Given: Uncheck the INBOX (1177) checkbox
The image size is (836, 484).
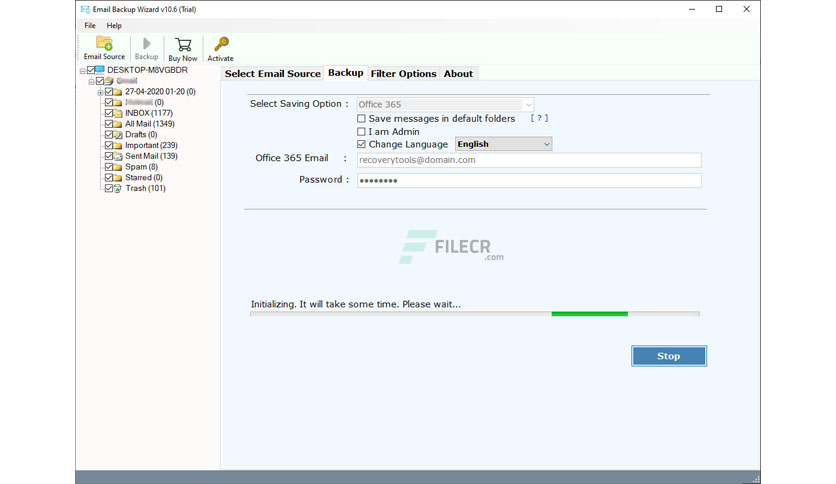Looking at the screenshot, I should (109, 113).
